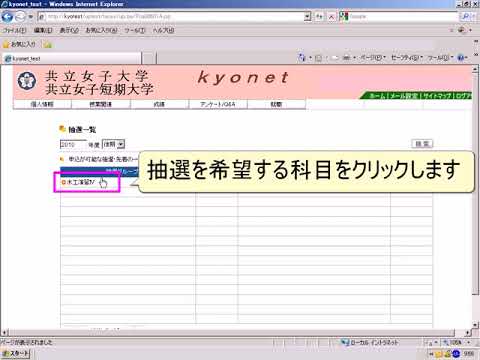This screenshot has height=360, width=480.
Task: Click the browser Forward arrow button
Action: tap(20, 16)
